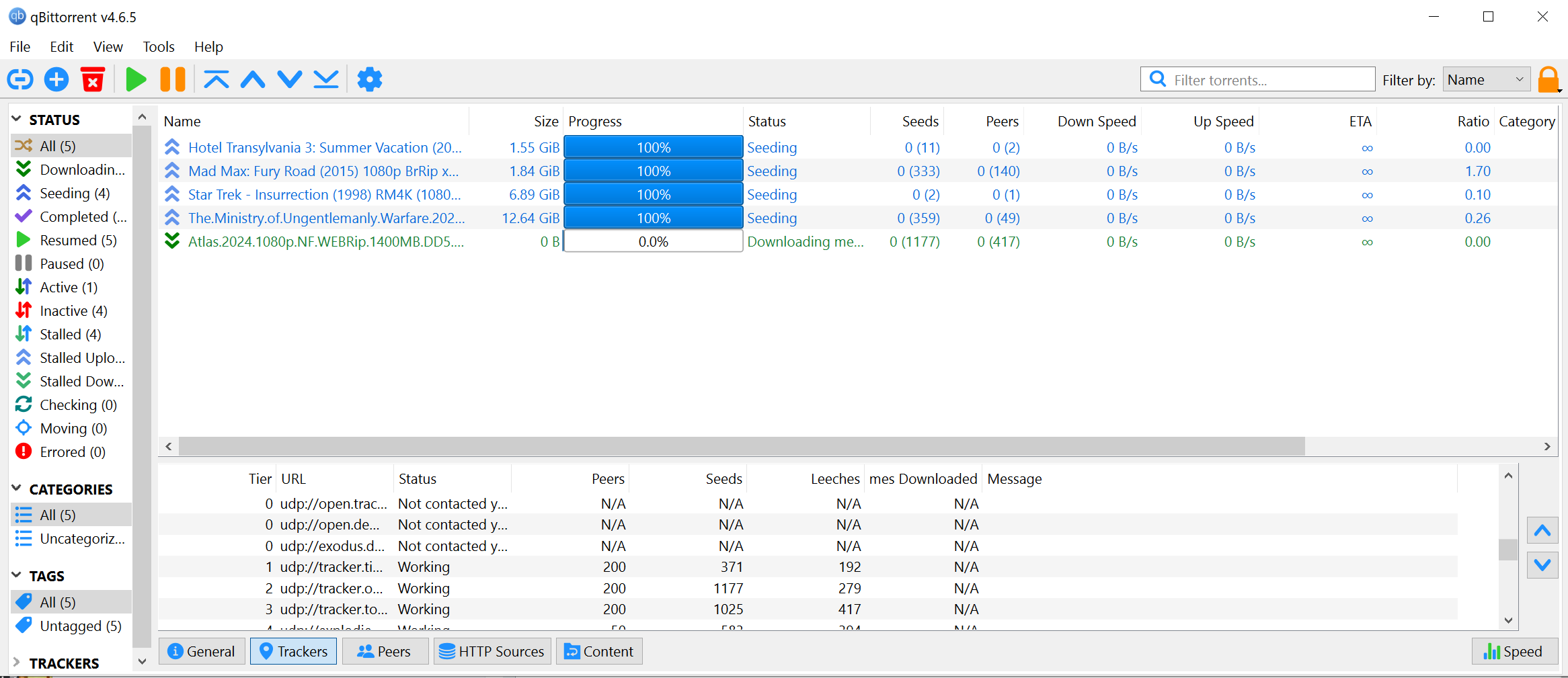Click the Add Torrent Link icon

pyautogui.click(x=20, y=79)
